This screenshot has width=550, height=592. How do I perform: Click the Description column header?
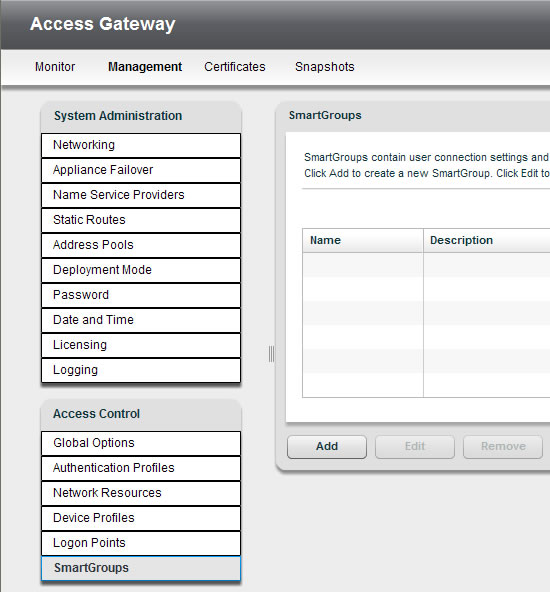pos(487,240)
